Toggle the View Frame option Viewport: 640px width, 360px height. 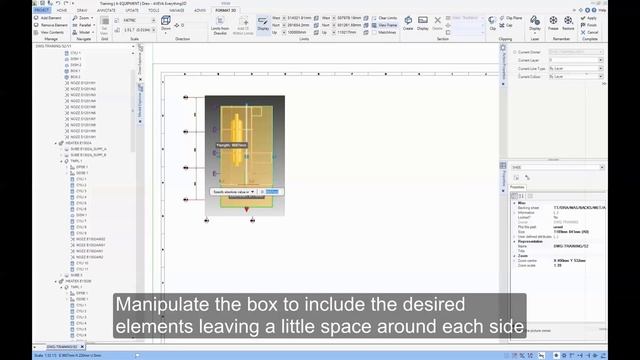pos(384,25)
